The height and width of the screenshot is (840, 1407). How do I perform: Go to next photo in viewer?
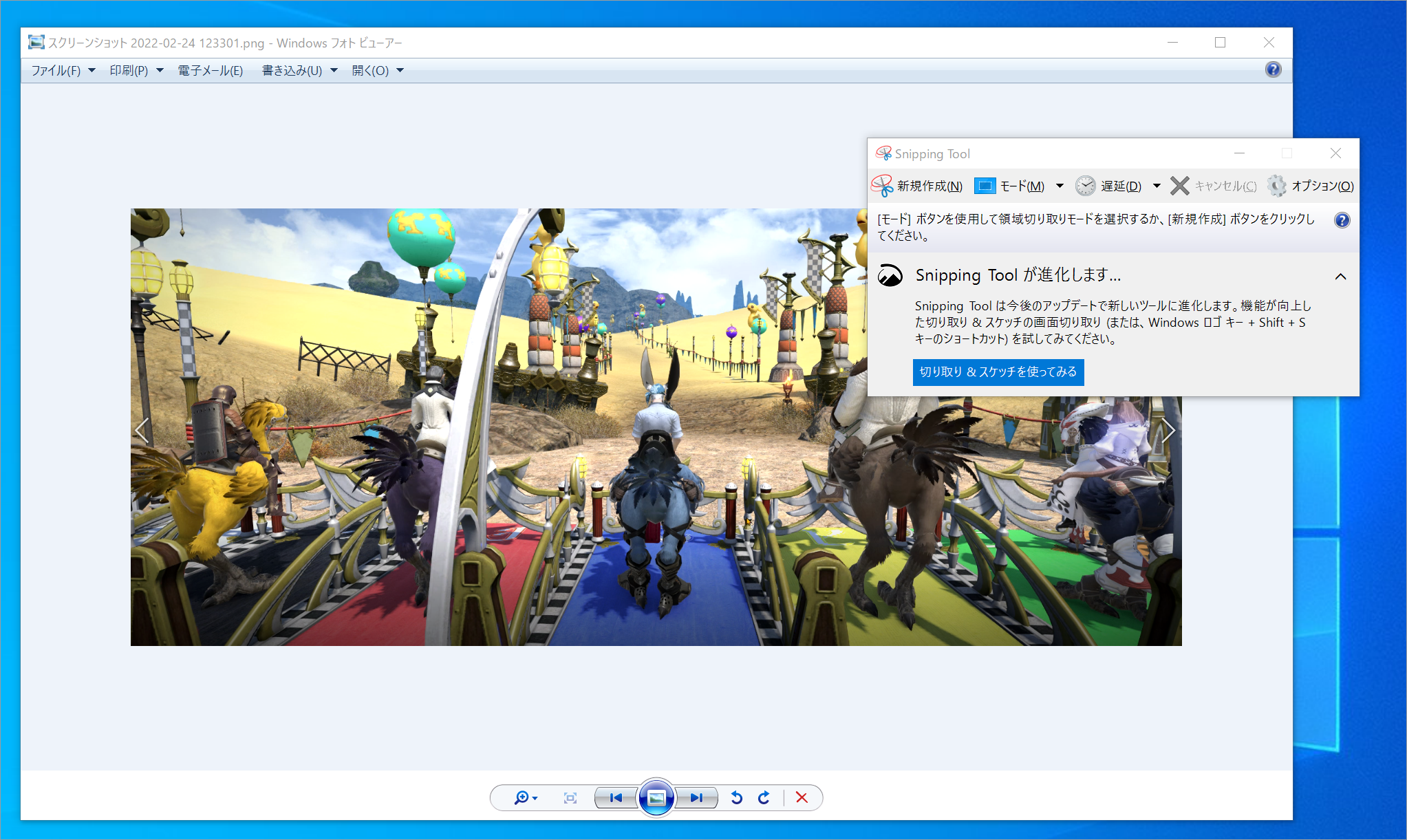pyautogui.click(x=696, y=797)
